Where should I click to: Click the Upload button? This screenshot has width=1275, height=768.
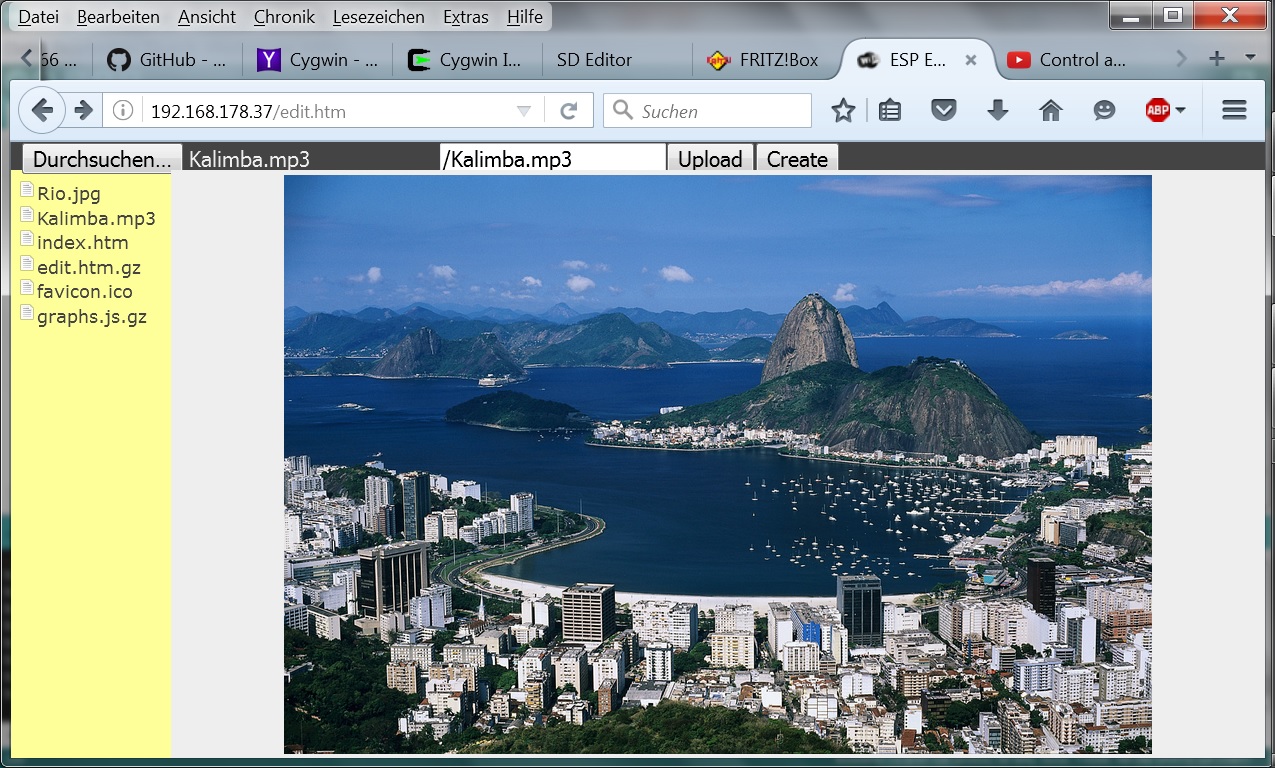coord(710,159)
